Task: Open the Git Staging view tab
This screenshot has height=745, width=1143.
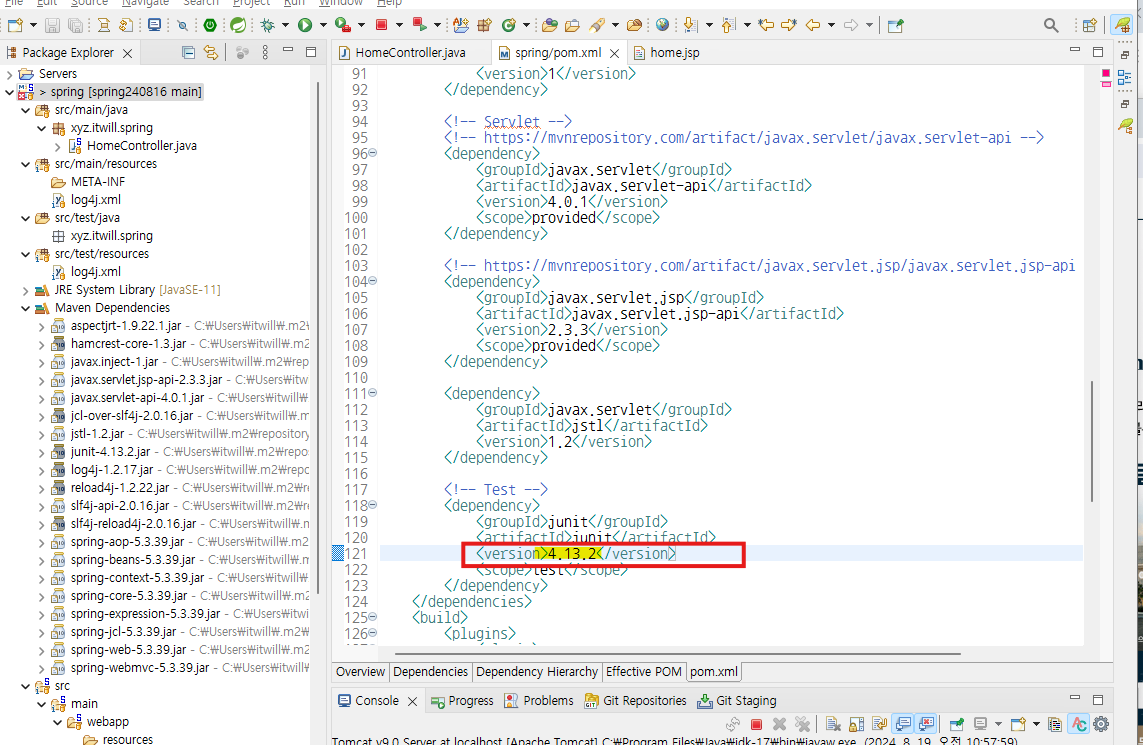Action: click(x=737, y=701)
